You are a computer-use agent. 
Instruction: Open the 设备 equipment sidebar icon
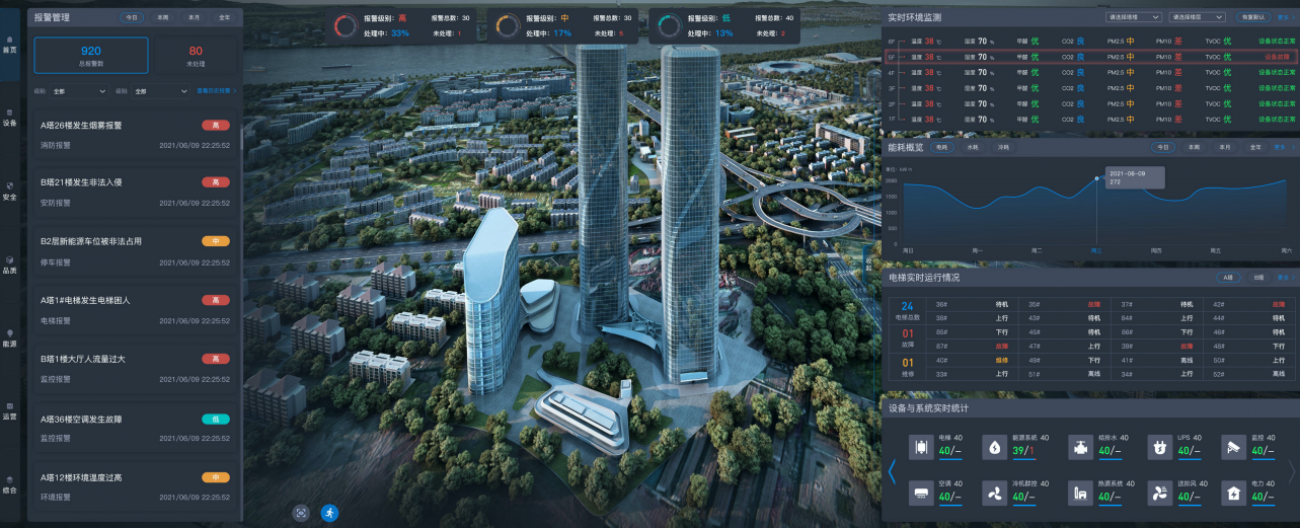coord(9,117)
